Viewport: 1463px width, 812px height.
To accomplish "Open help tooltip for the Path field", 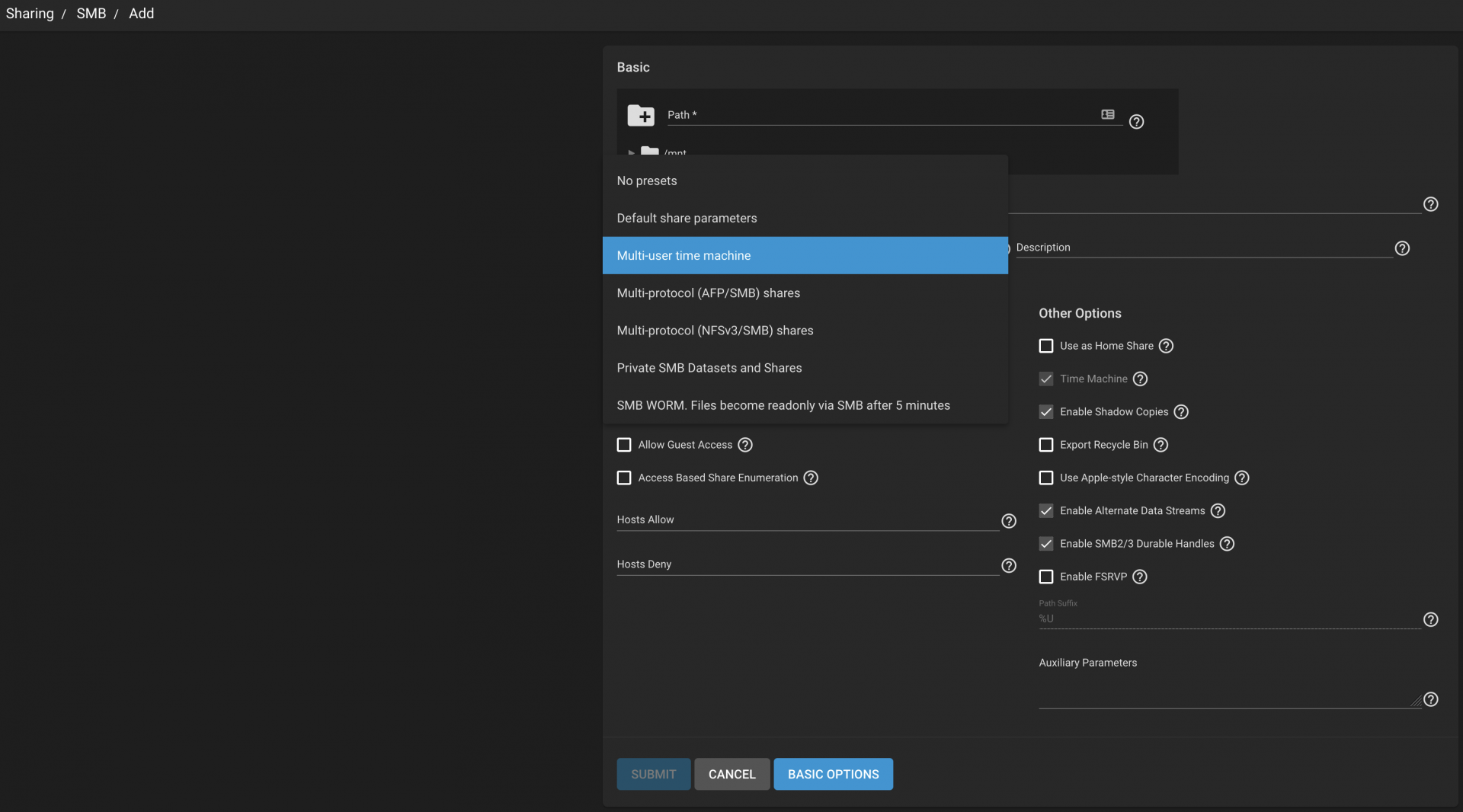I will (x=1136, y=122).
